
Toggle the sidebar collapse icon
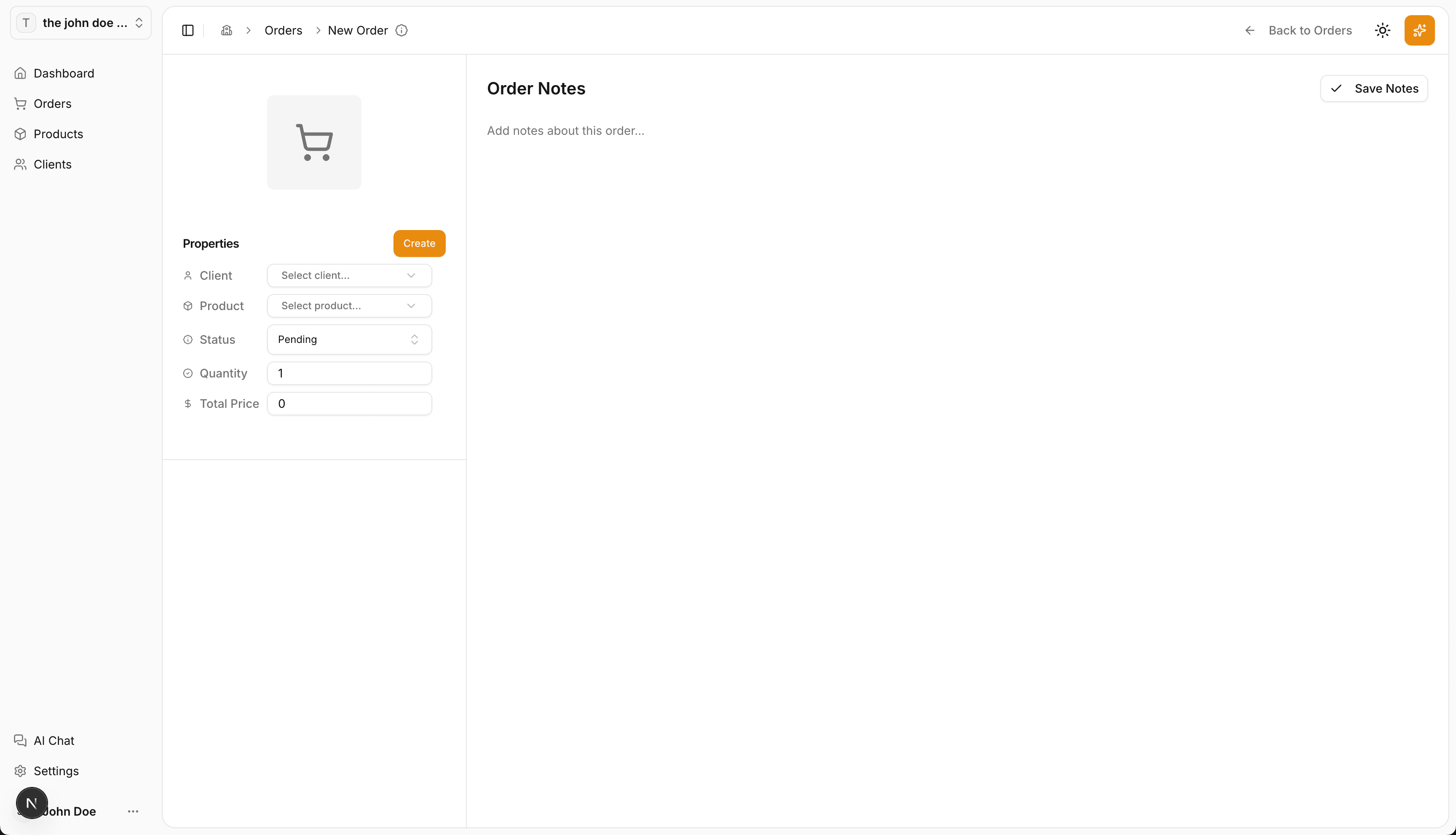tap(187, 30)
